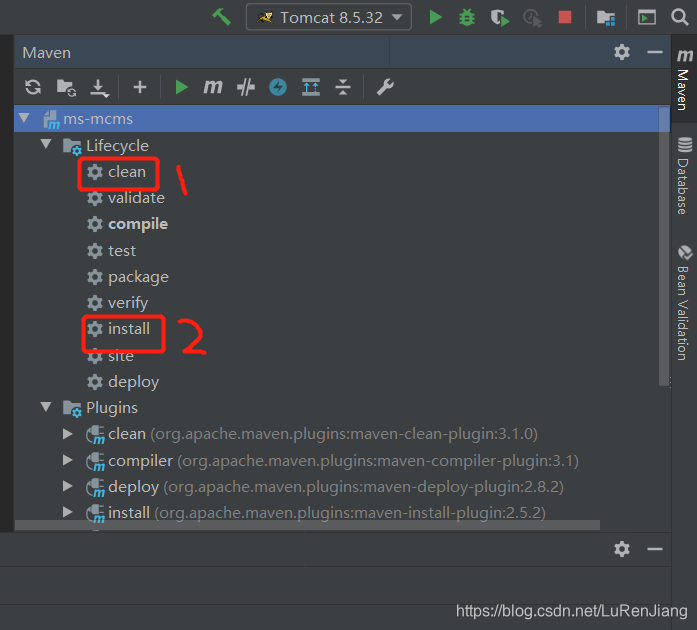Execute Maven goal using the m icon
The height and width of the screenshot is (630, 697).
212,87
